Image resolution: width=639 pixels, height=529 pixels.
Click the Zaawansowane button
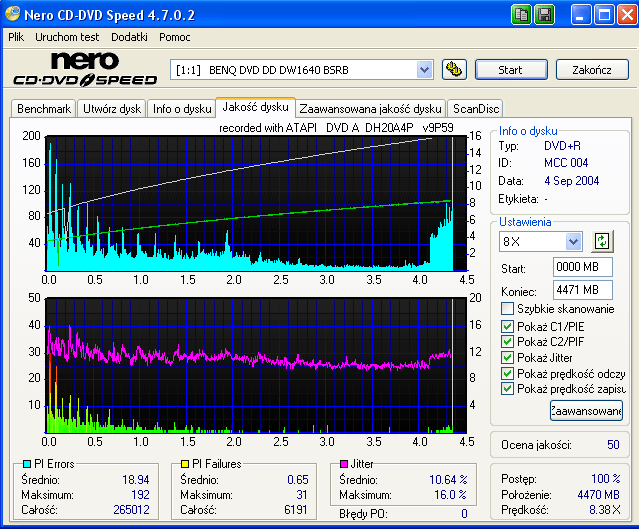click(586, 411)
